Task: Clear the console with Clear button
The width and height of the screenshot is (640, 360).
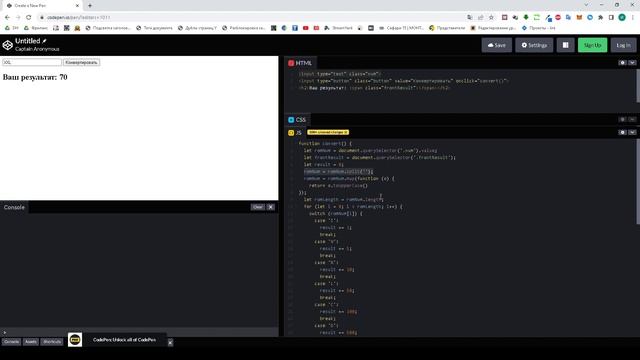Action: [x=258, y=207]
